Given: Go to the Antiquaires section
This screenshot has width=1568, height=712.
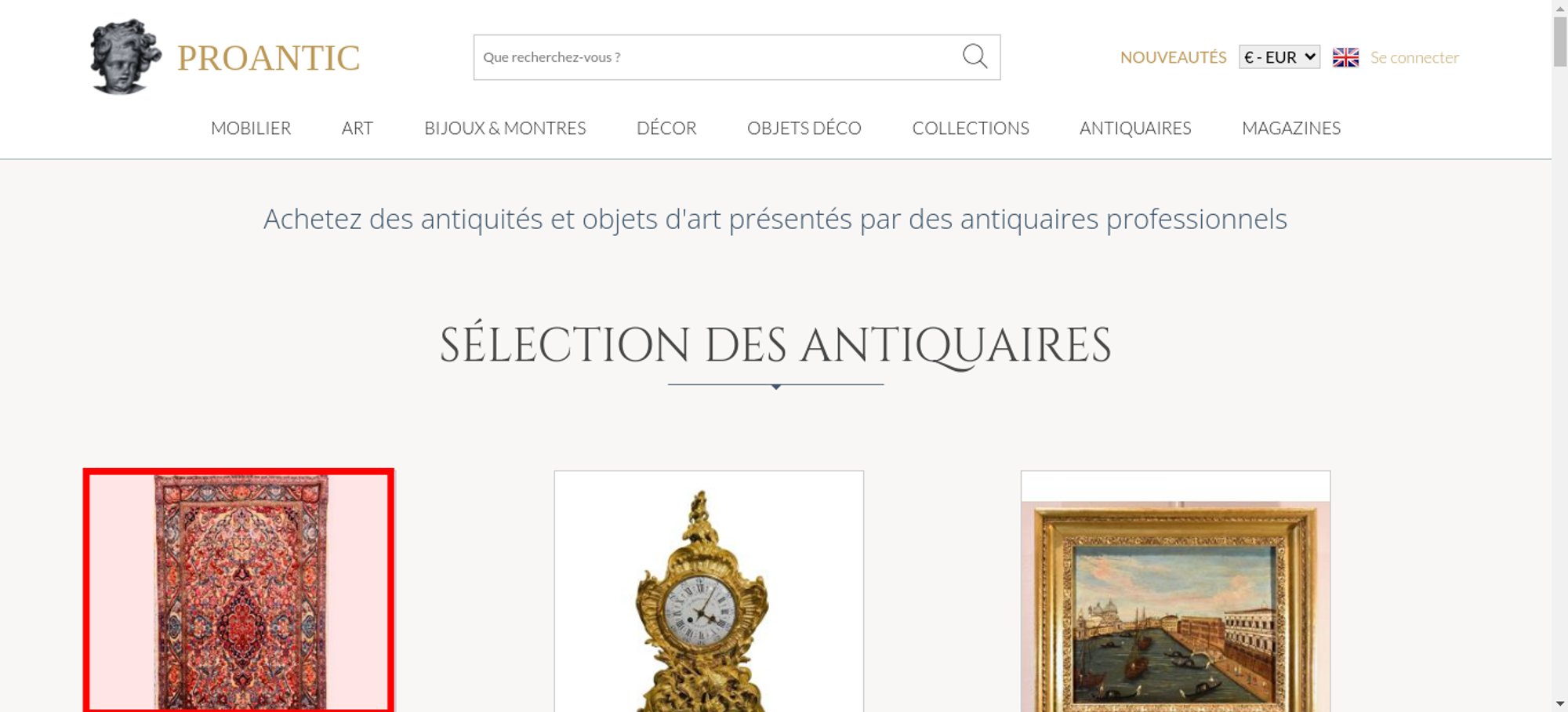Looking at the screenshot, I should (1135, 128).
